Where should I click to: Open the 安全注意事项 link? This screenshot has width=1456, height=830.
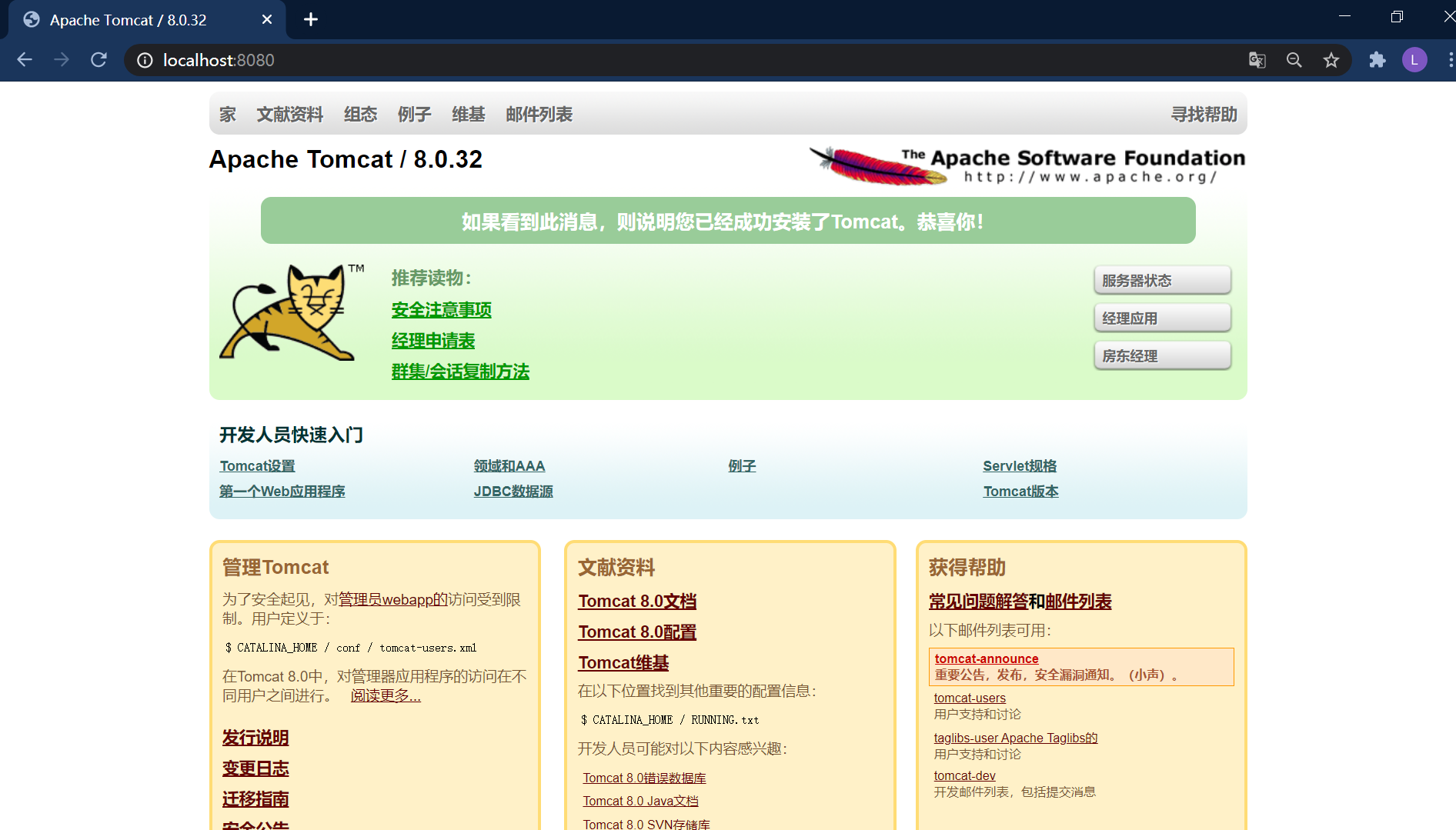(440, 310)
